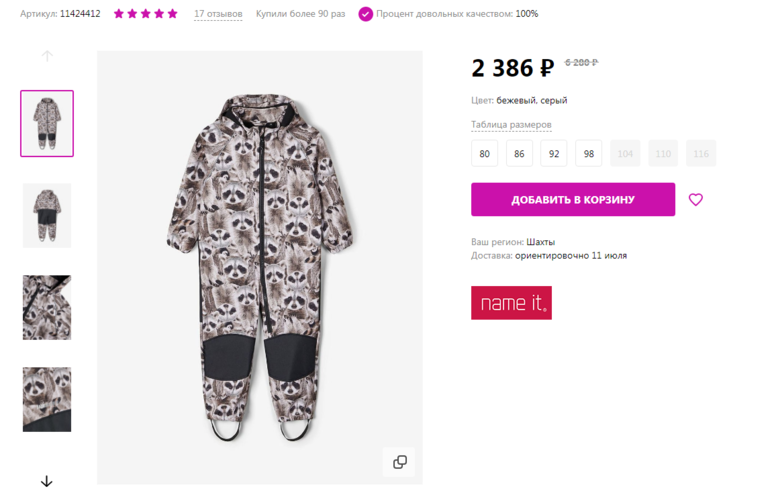Select the first front-view thumbnail
This screenshot has width=770, height=503.
tap(47, 123)
